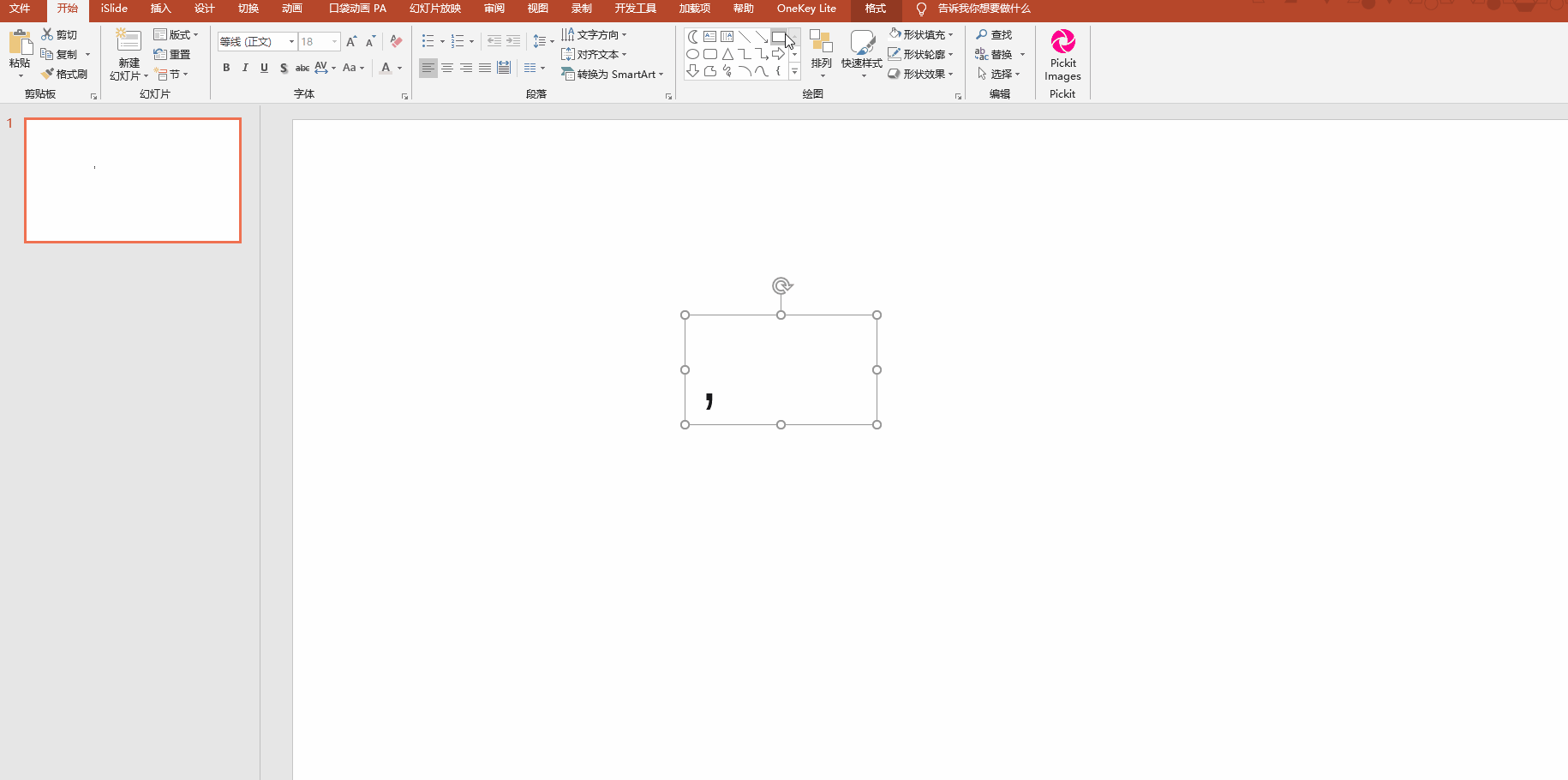The width and height of the screenshot is (1568, 780).
Task: Open Pickit Images add-in
Action: [1062, 56]
